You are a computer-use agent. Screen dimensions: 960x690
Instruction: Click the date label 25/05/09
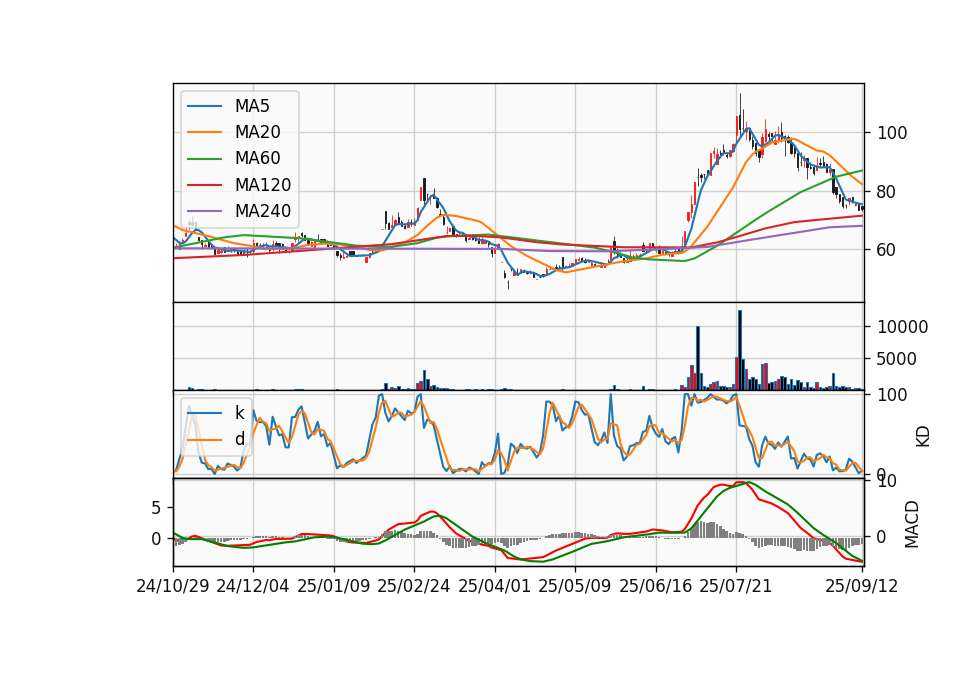pos(575,586)
